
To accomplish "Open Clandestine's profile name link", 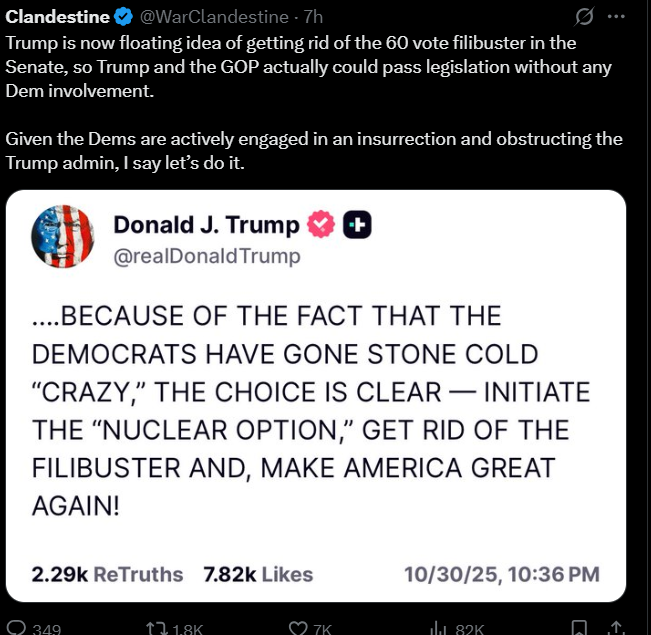I will pyautogui.click(x=58, y=17).
